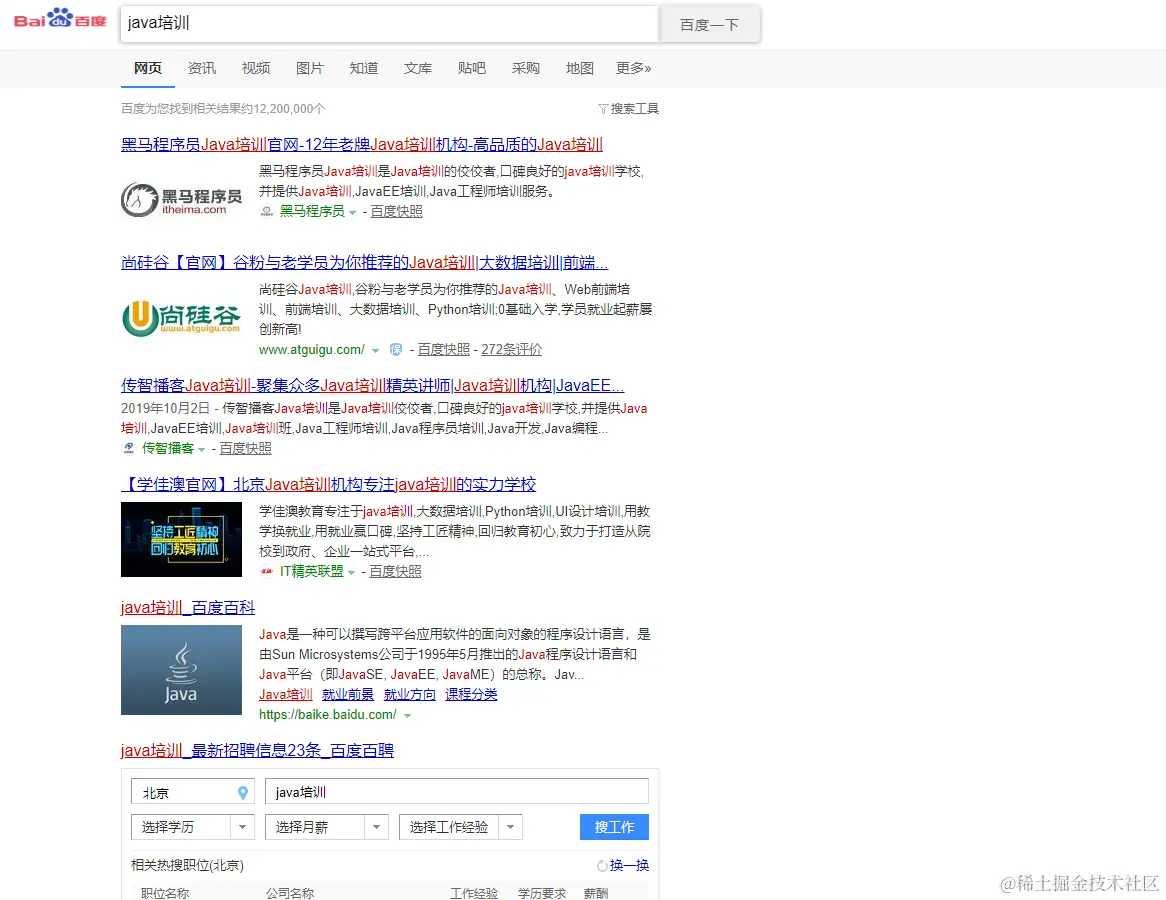Open java培训_最新招聘信息23条 result title

click(x=257, y=750)
